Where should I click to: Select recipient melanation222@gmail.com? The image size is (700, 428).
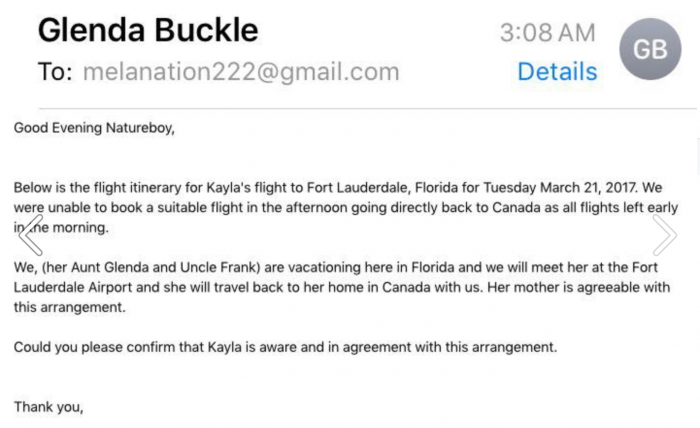pos(241,72)
